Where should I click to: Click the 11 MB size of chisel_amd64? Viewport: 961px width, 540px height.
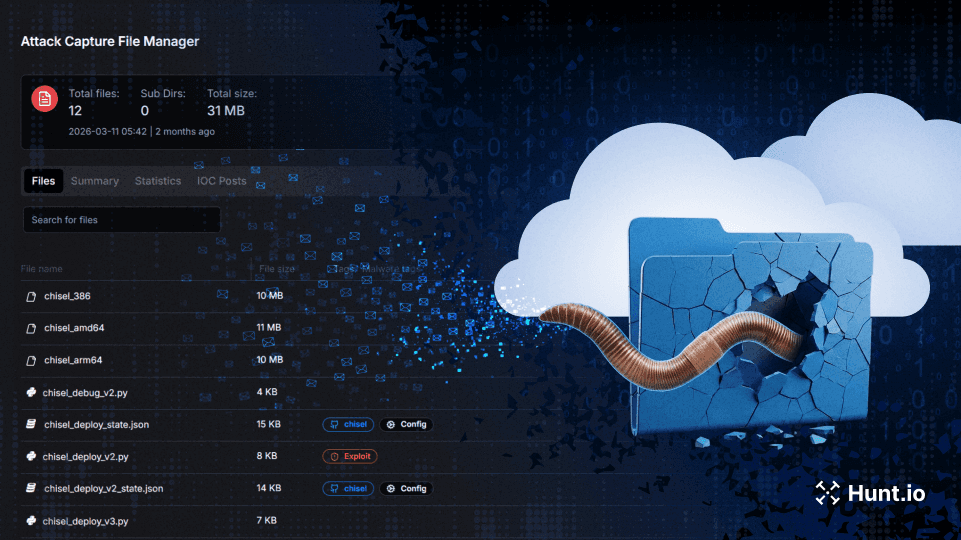268,327
